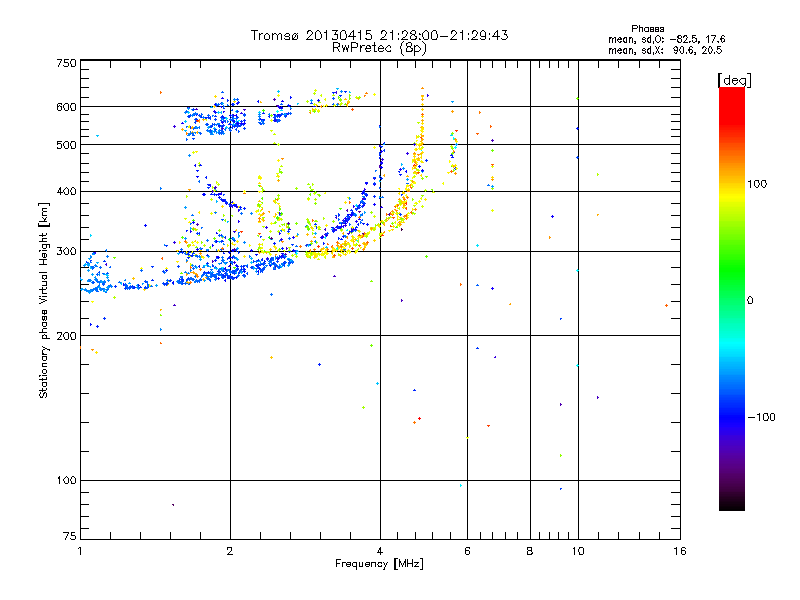Click the y-axis tick label '100'

66,481
